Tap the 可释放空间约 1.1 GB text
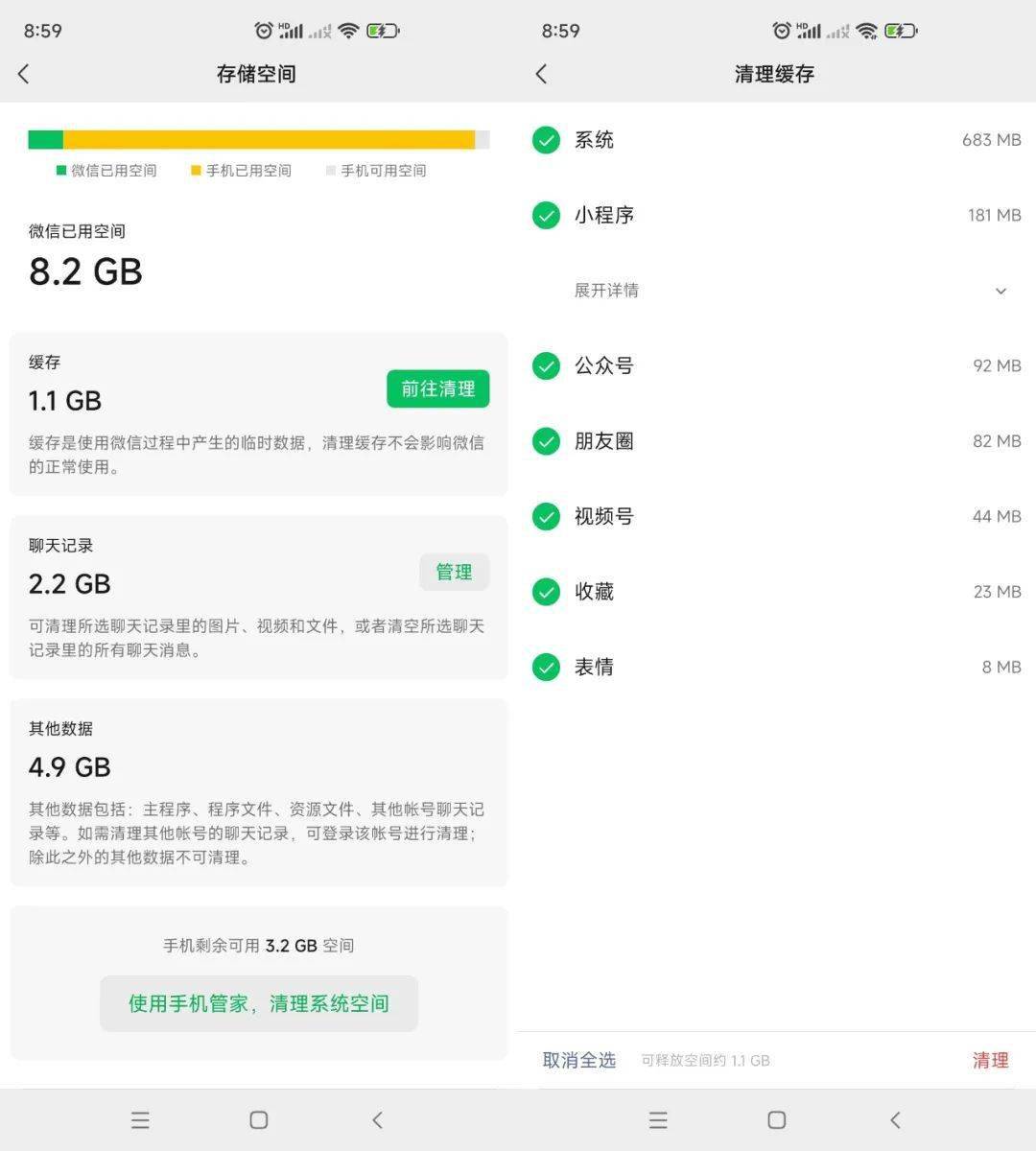 706,1061
